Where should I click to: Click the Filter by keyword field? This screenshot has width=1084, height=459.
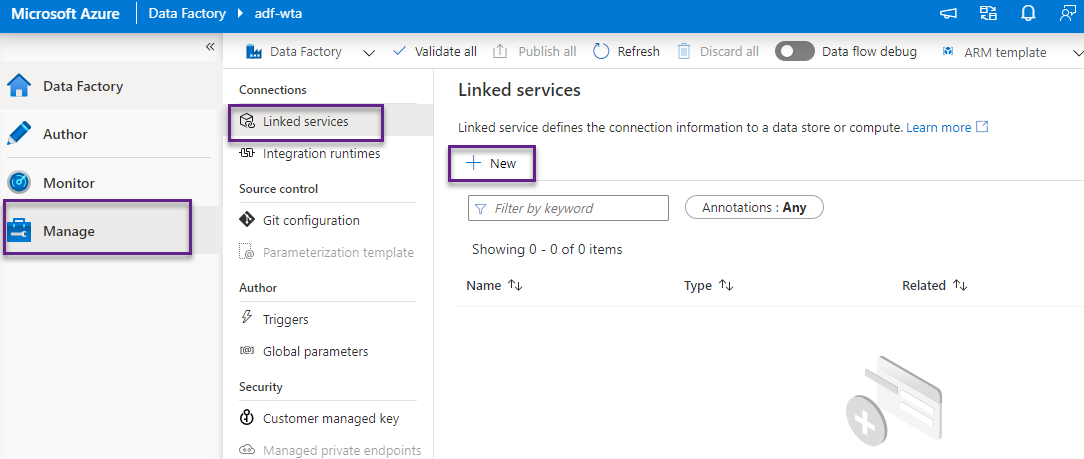point(568,208)
